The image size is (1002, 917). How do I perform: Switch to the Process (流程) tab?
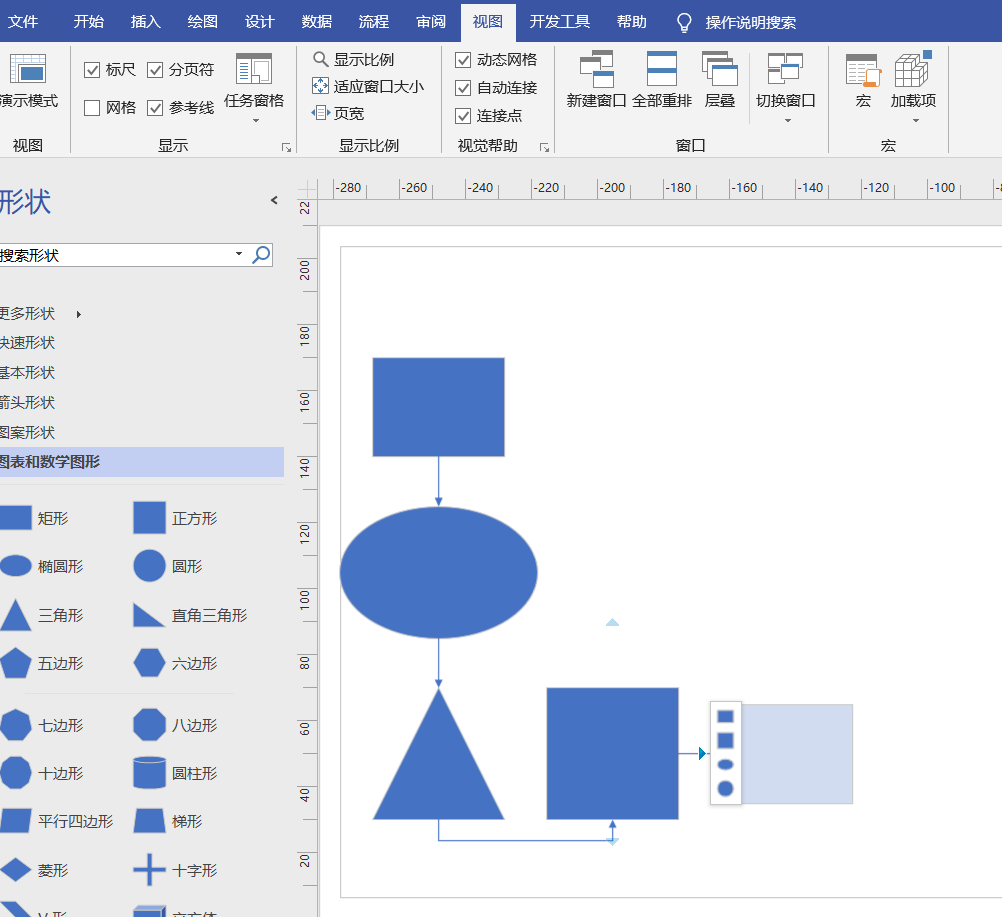374,22
